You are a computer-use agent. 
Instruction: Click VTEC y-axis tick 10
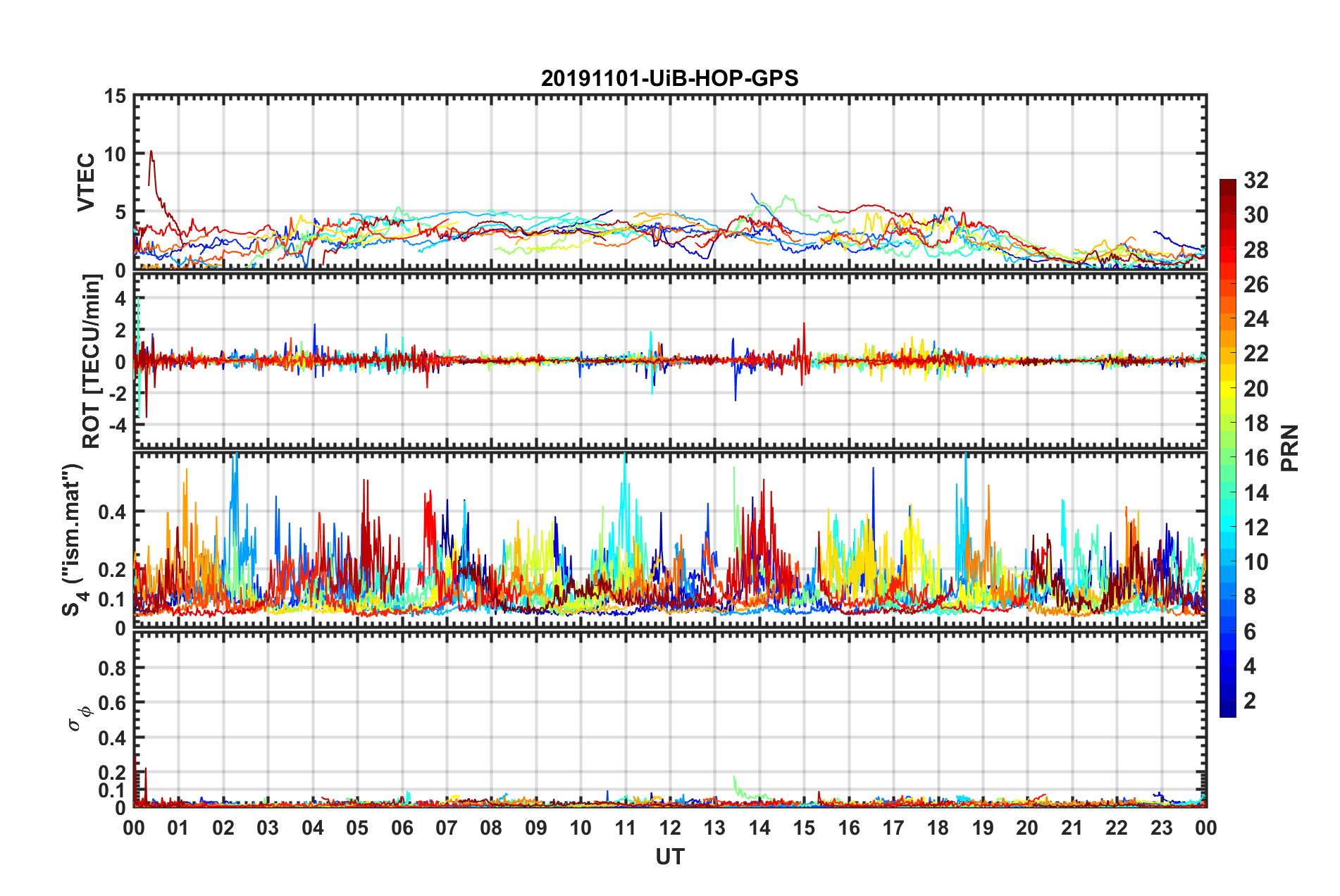tap(115, 154)
